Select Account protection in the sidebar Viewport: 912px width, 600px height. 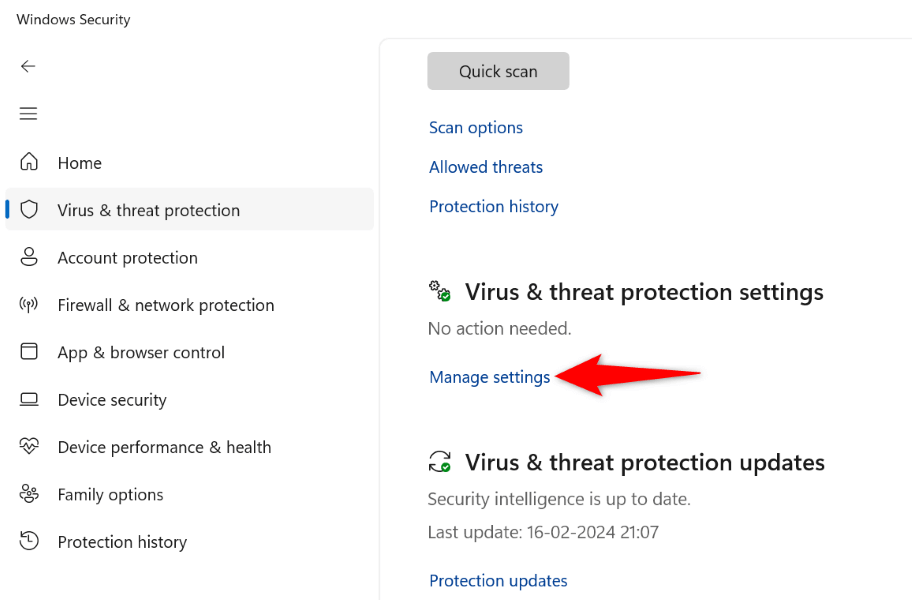click(127, 258)
